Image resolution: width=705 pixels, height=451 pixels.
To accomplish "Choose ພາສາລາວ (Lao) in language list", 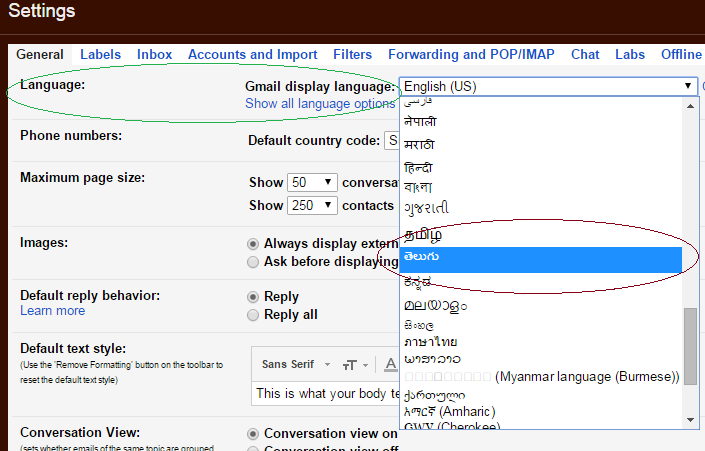I will pos(540,359).
